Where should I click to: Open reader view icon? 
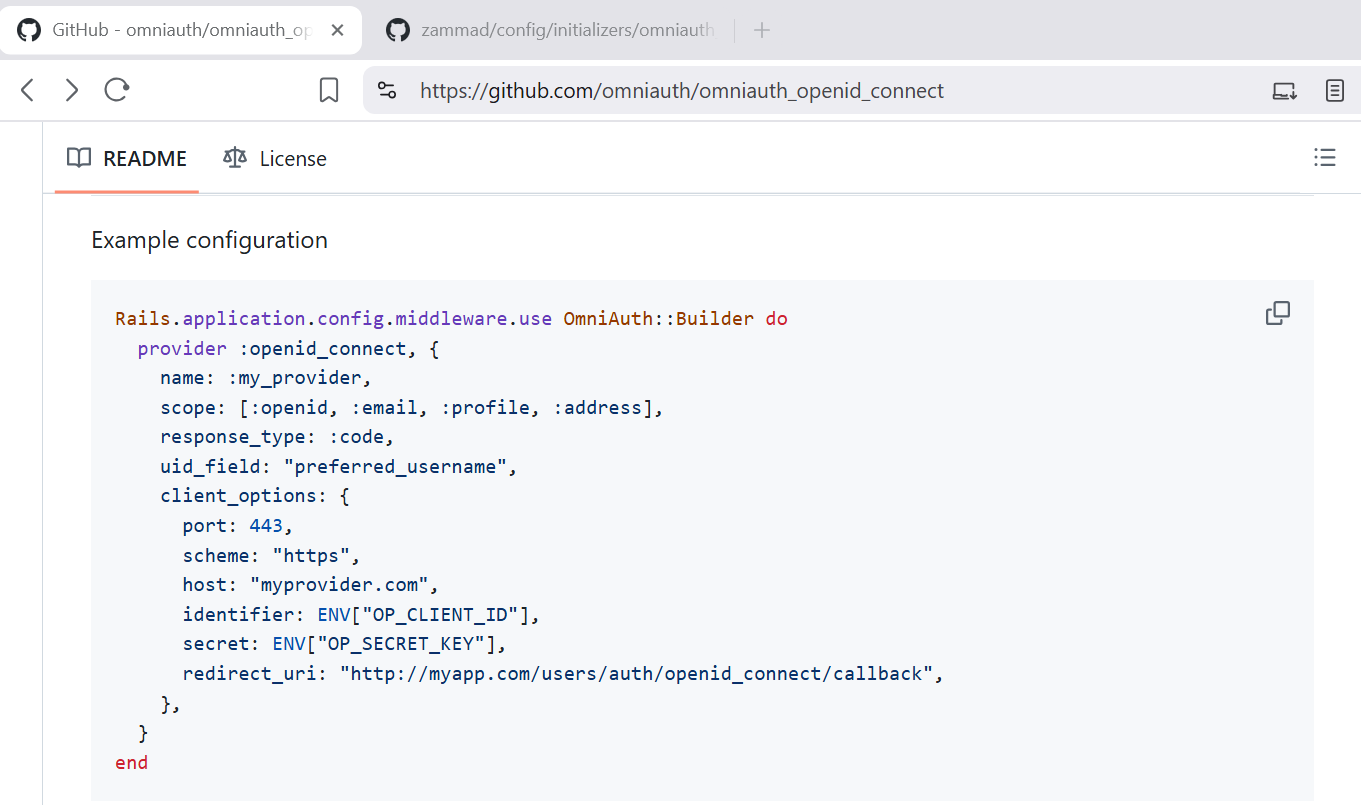point(1335,91)
